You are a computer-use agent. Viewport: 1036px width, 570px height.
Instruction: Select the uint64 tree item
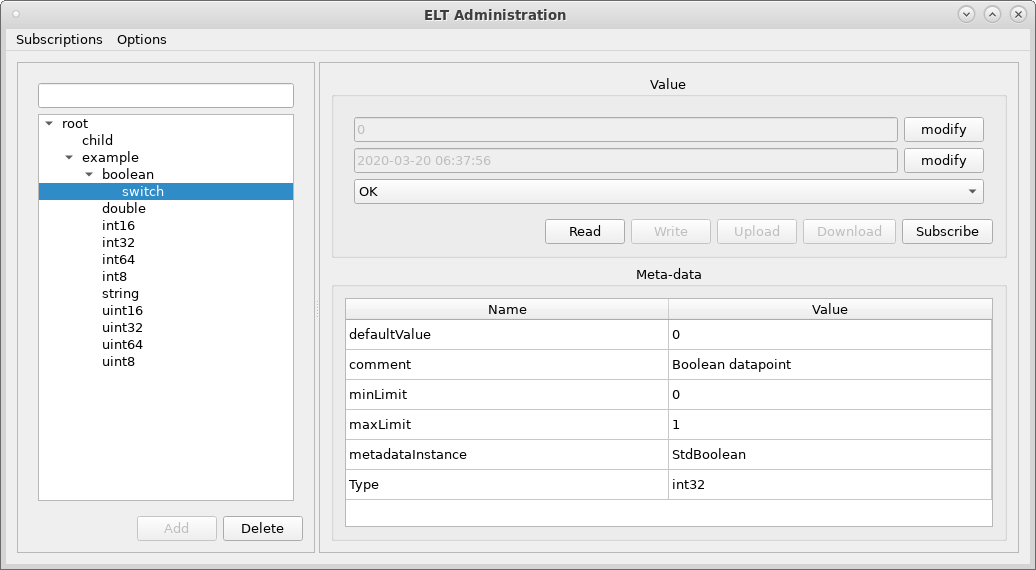click(x=122, y=345)
